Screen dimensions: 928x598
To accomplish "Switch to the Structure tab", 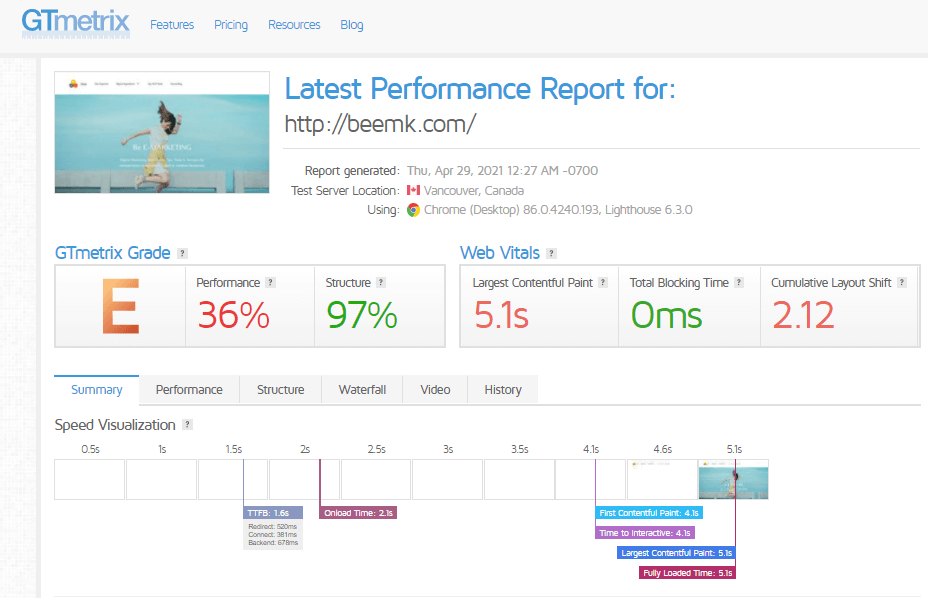I will pyautogui.click(x=281, y=390).
